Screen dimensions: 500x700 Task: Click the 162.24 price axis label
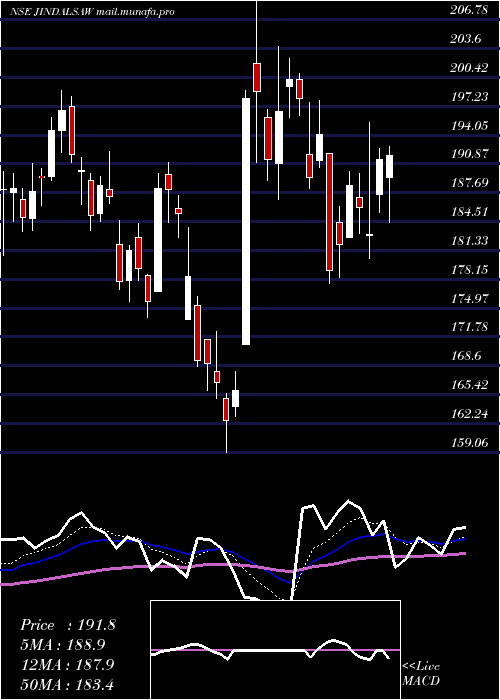pos(469,414)
